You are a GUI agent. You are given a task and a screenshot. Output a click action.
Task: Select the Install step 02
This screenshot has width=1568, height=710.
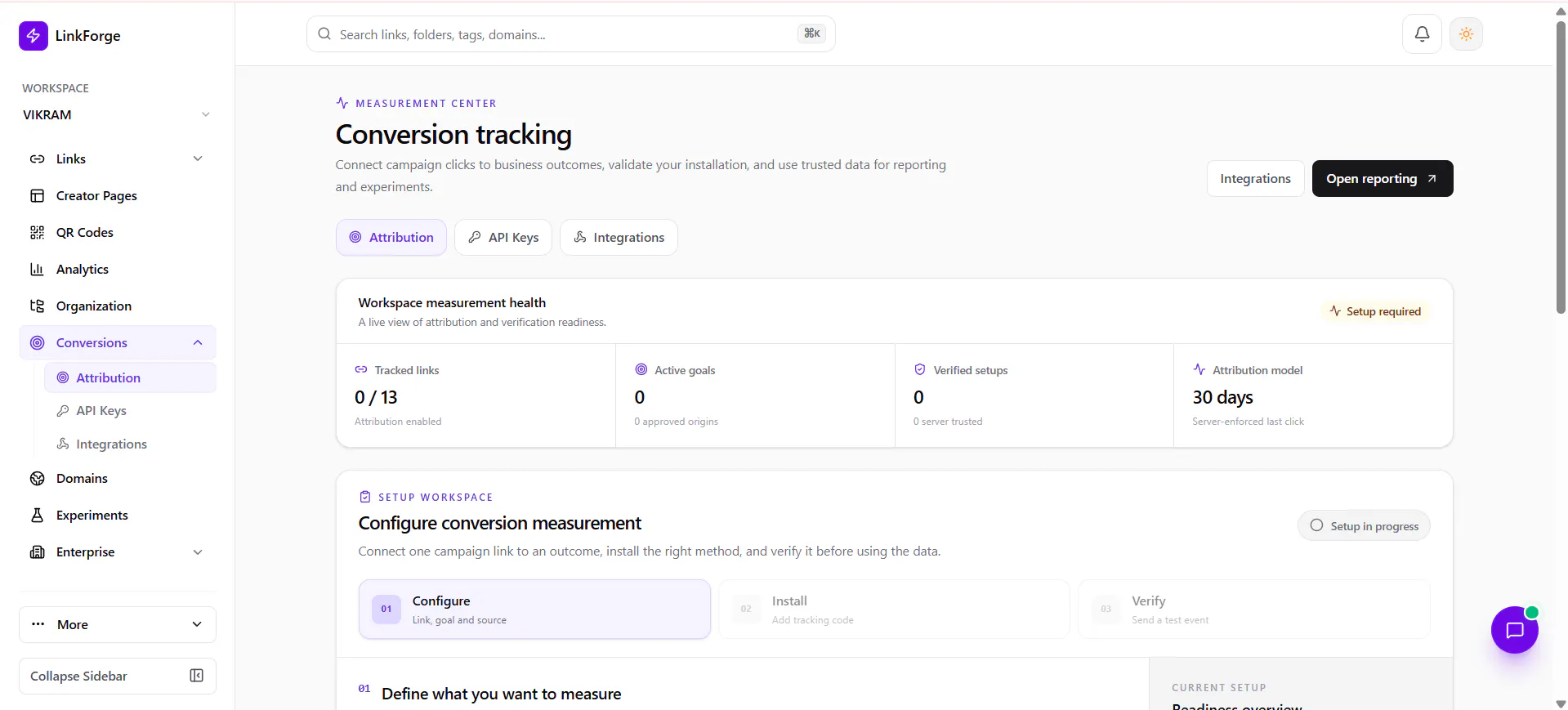pos(894,610)
